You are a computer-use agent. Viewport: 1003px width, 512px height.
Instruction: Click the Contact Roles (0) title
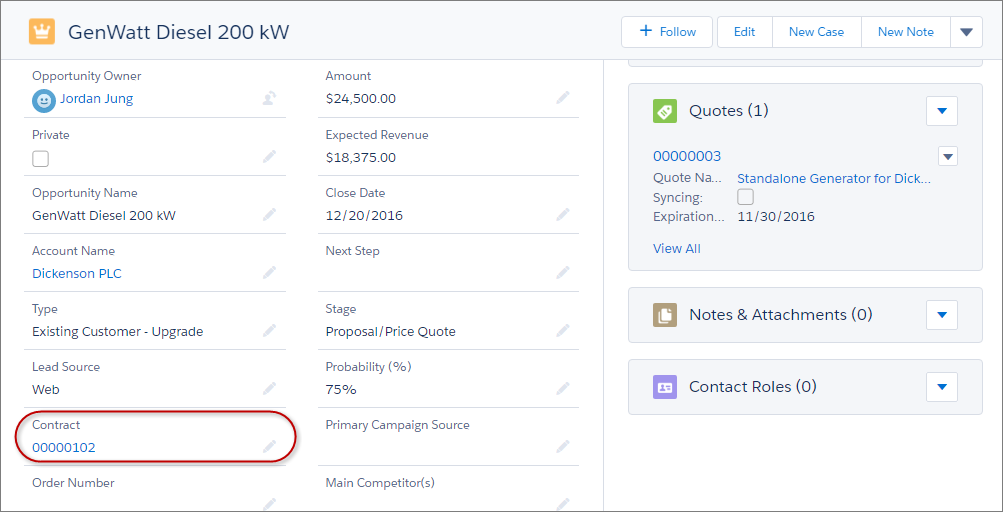coord(753,387)
